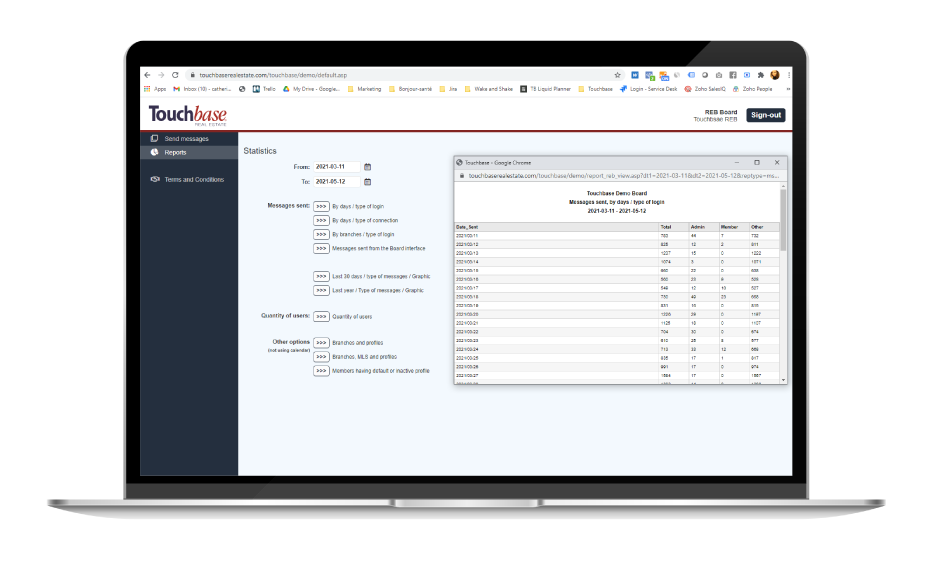Bookmark this page with the star icon

617,75
